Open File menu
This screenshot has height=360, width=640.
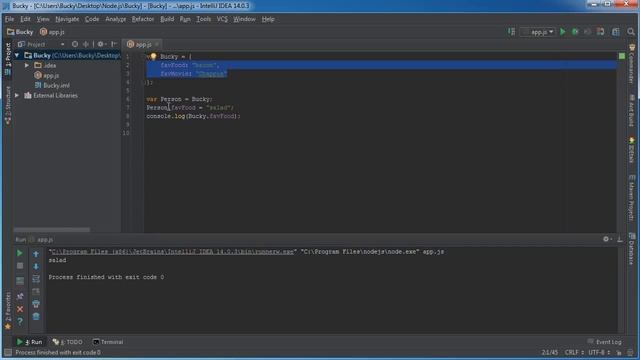tap(9, 19)
